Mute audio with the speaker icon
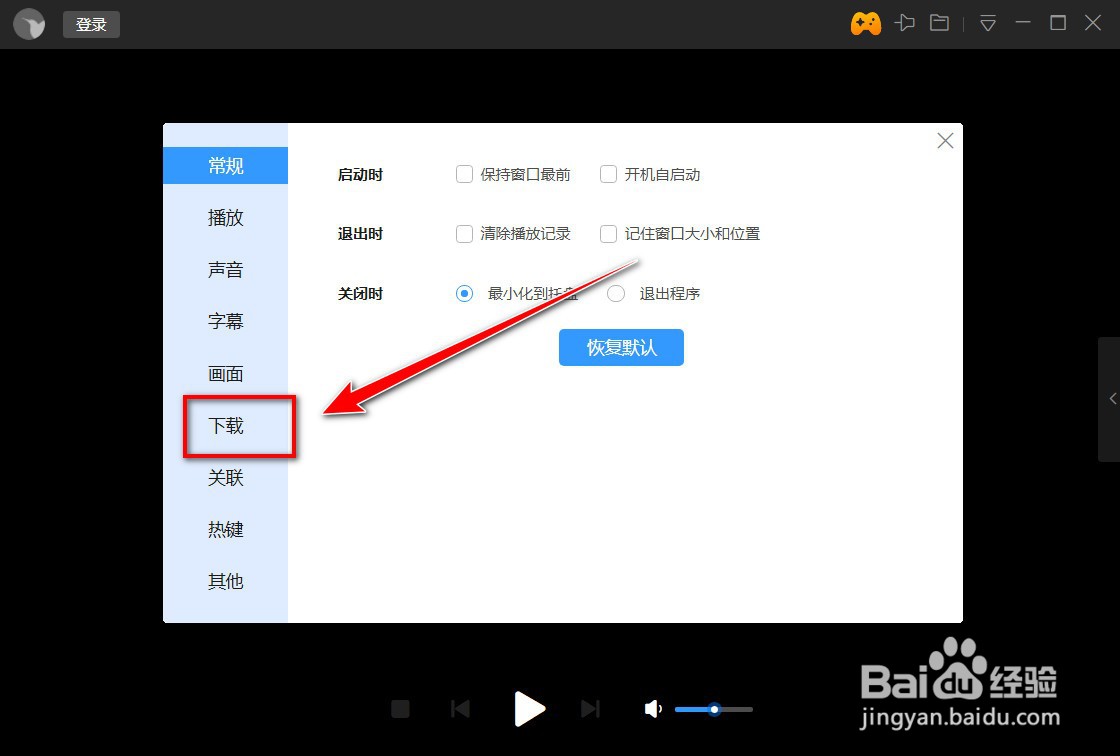Screen dimensions: 1120x756 tap(653, 709)
